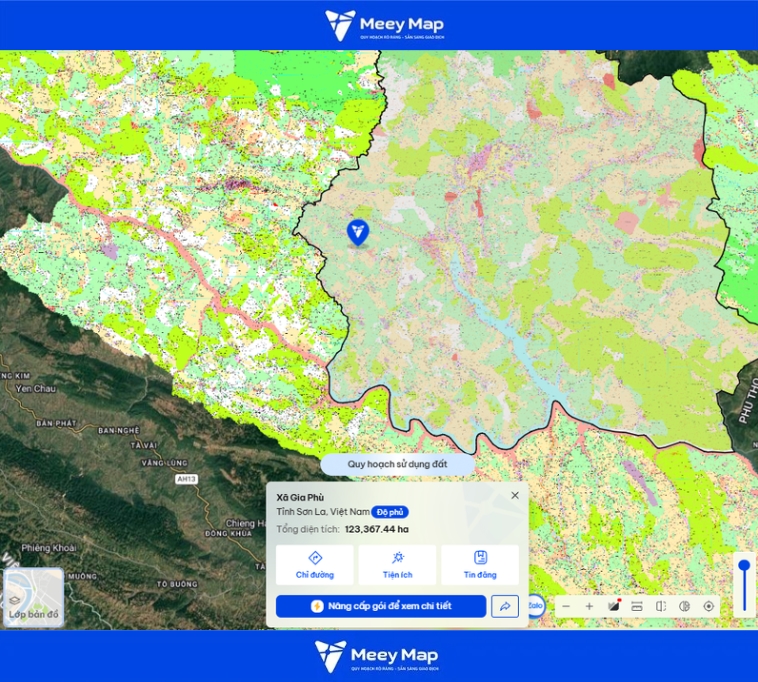Click the BAN NGHÈ map label
This screenshot has height=682, width=758.
point(118,430)
